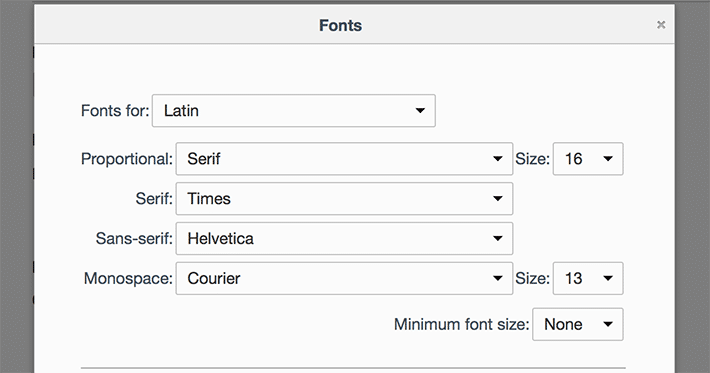
Task: Click the 'Monospace:' label
Action: pyautogui.click(x=128, y=278)
